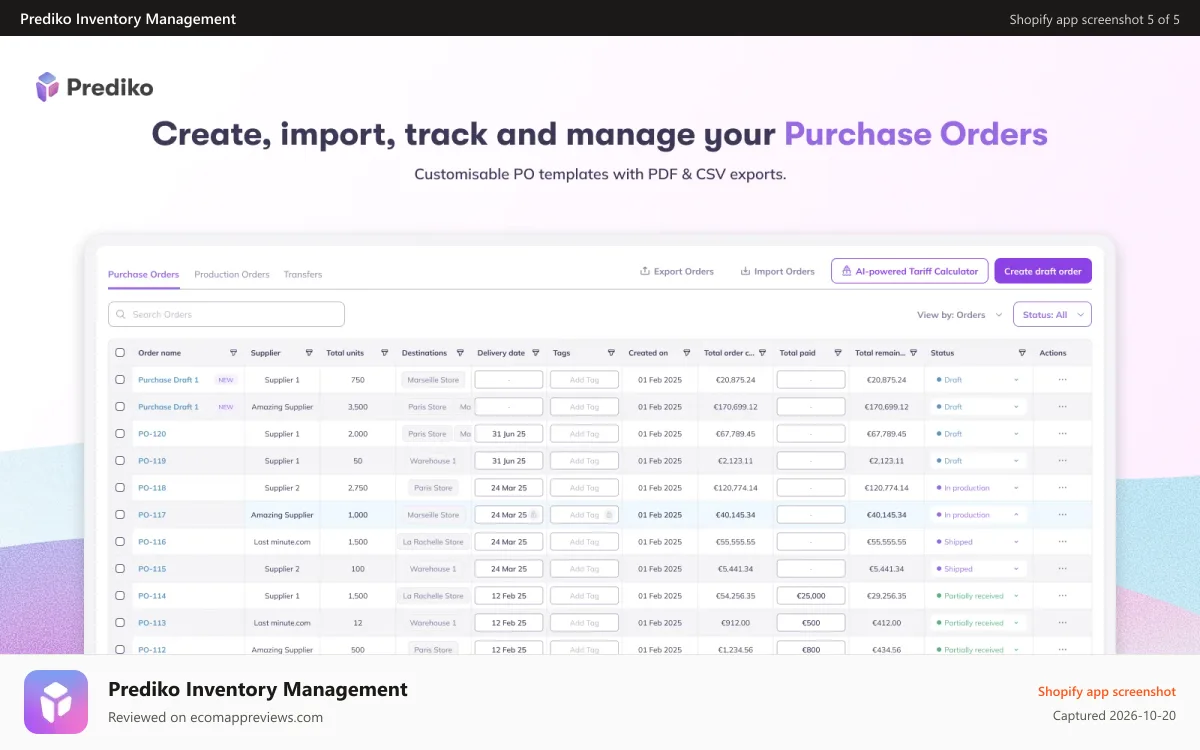The width and height of the screenshot is (1200, 750).
Task: Change Draft status of PO-120
Action: tap(978, 434)
